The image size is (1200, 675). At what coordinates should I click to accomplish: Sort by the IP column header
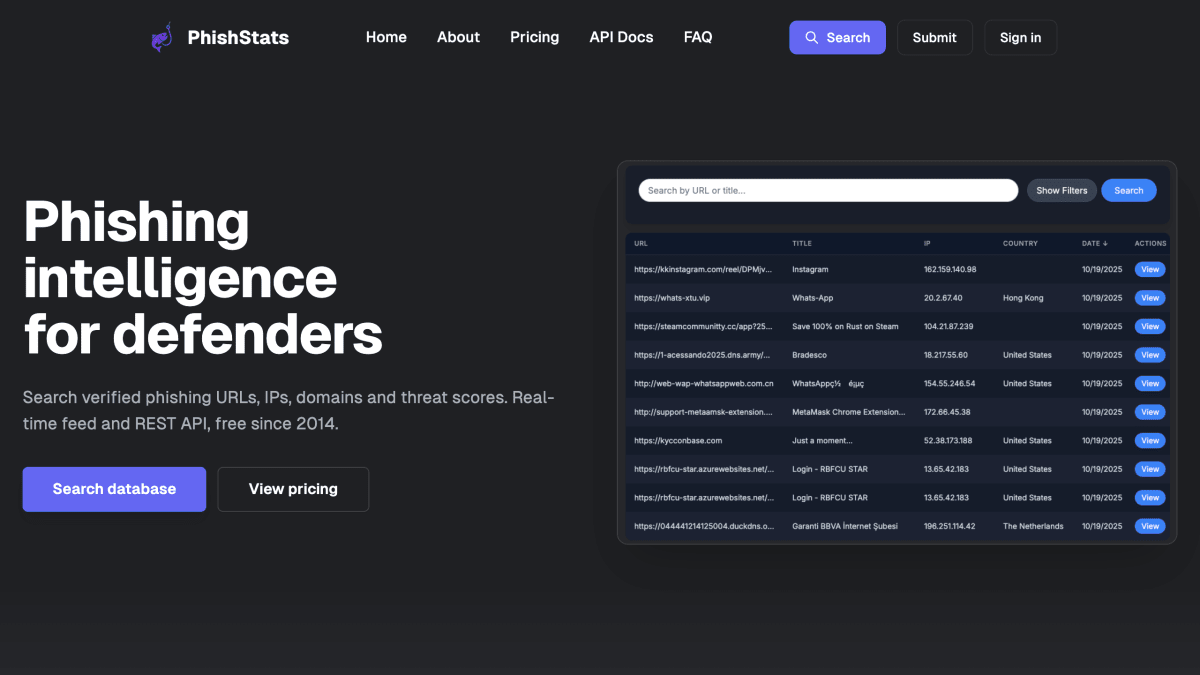coord(927,243)
